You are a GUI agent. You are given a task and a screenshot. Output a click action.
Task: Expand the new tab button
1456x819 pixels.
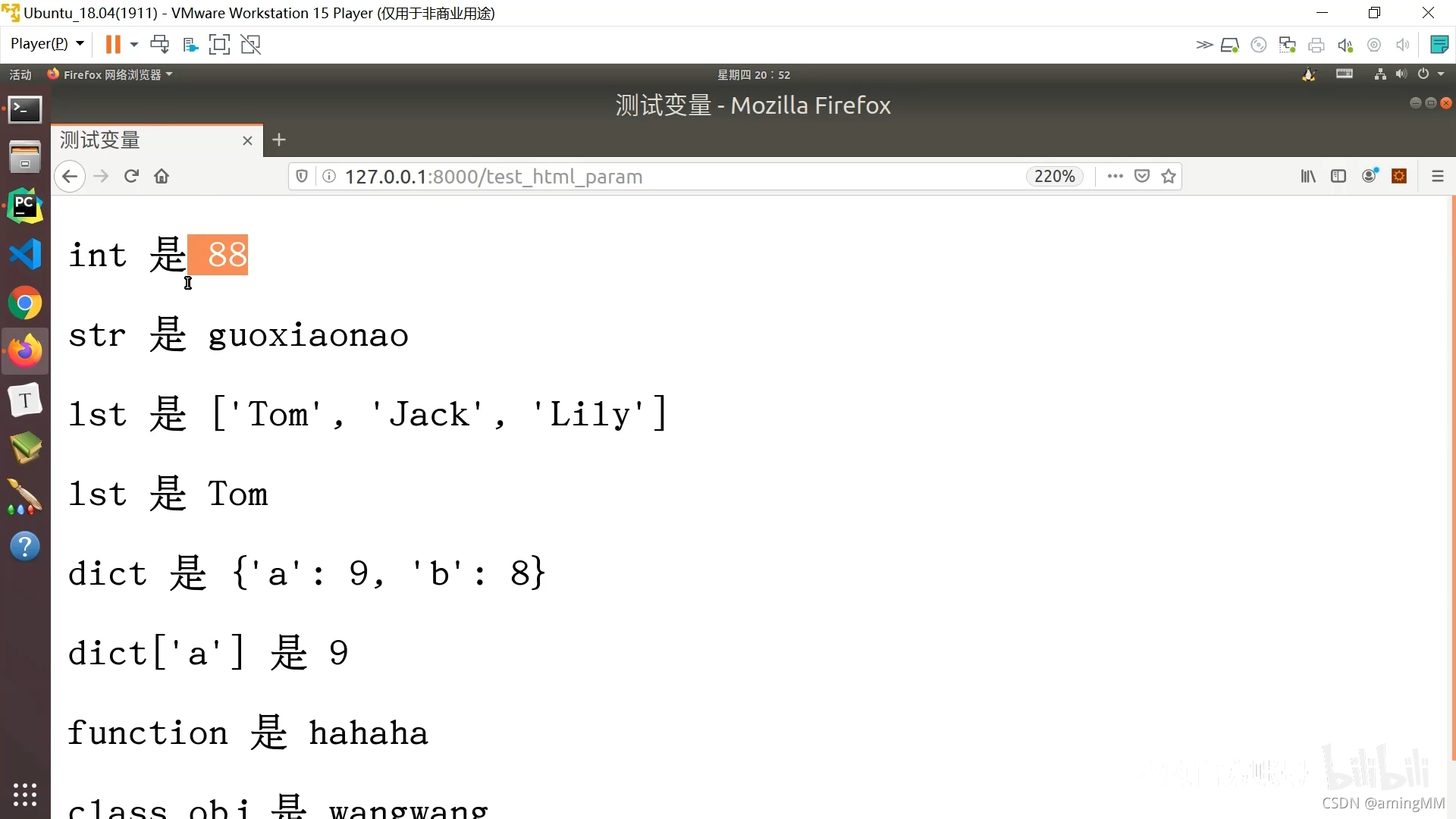pyautogui.click(x=278, y=139)
